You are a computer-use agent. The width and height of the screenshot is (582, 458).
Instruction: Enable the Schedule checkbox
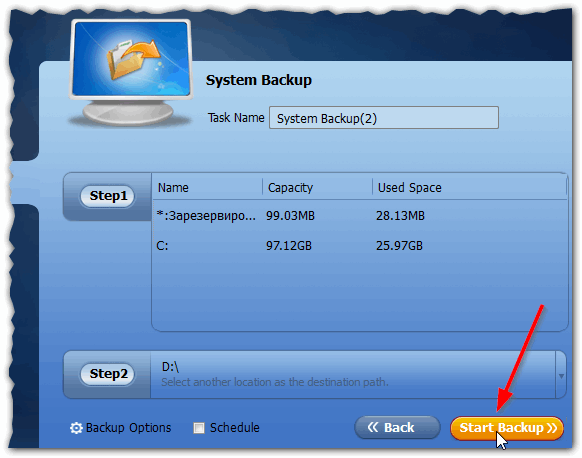pos(199,428)
